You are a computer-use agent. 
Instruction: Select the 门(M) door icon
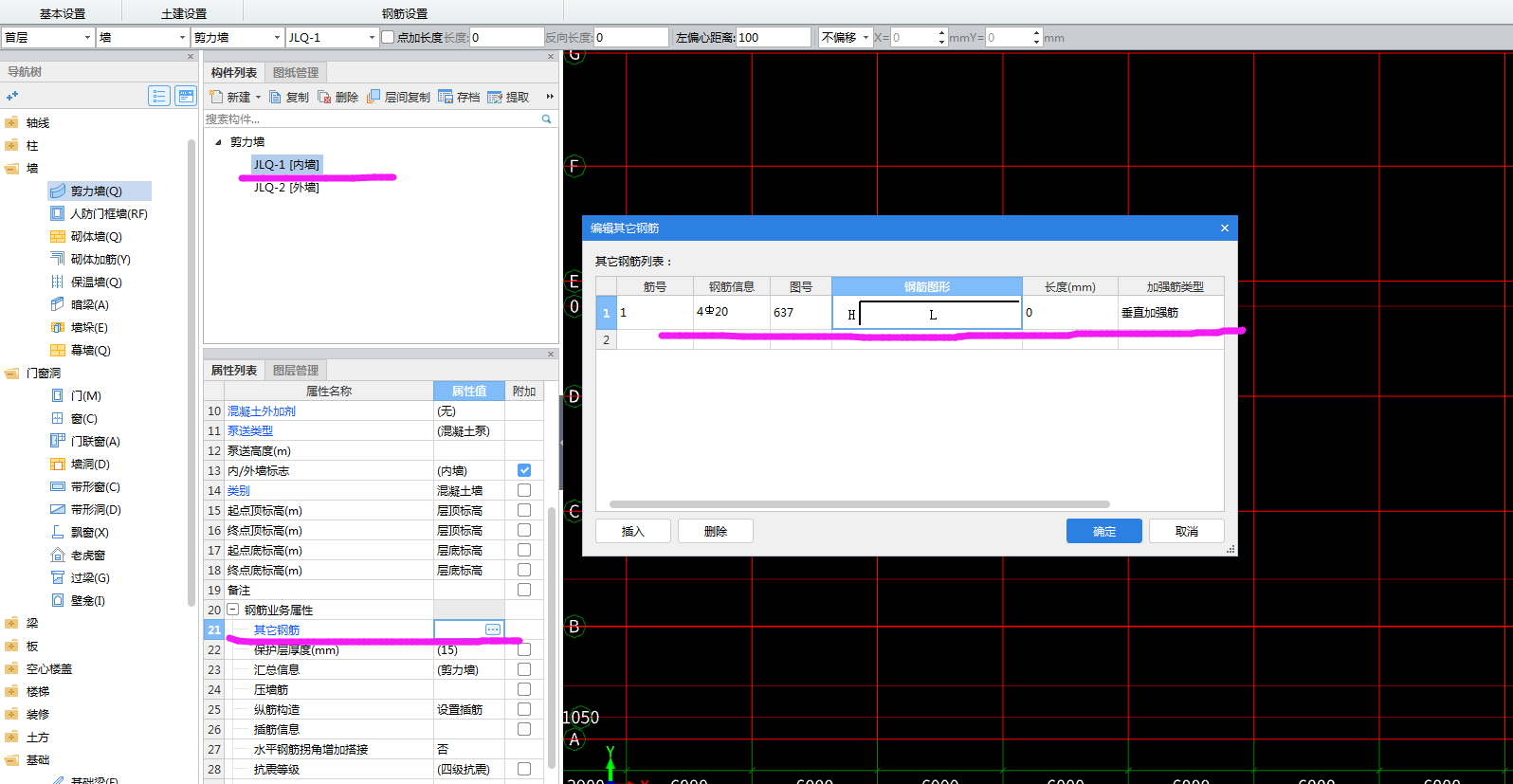[x=58, y=395]
